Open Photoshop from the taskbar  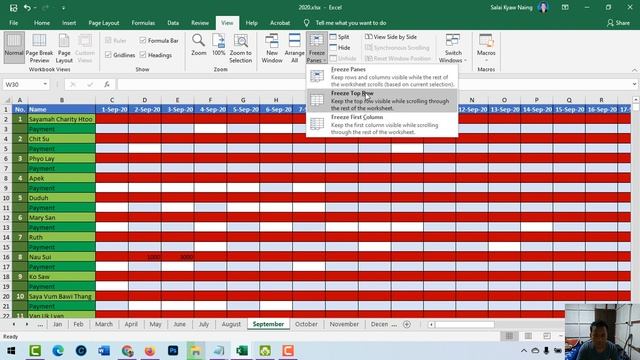coord(173,351)
